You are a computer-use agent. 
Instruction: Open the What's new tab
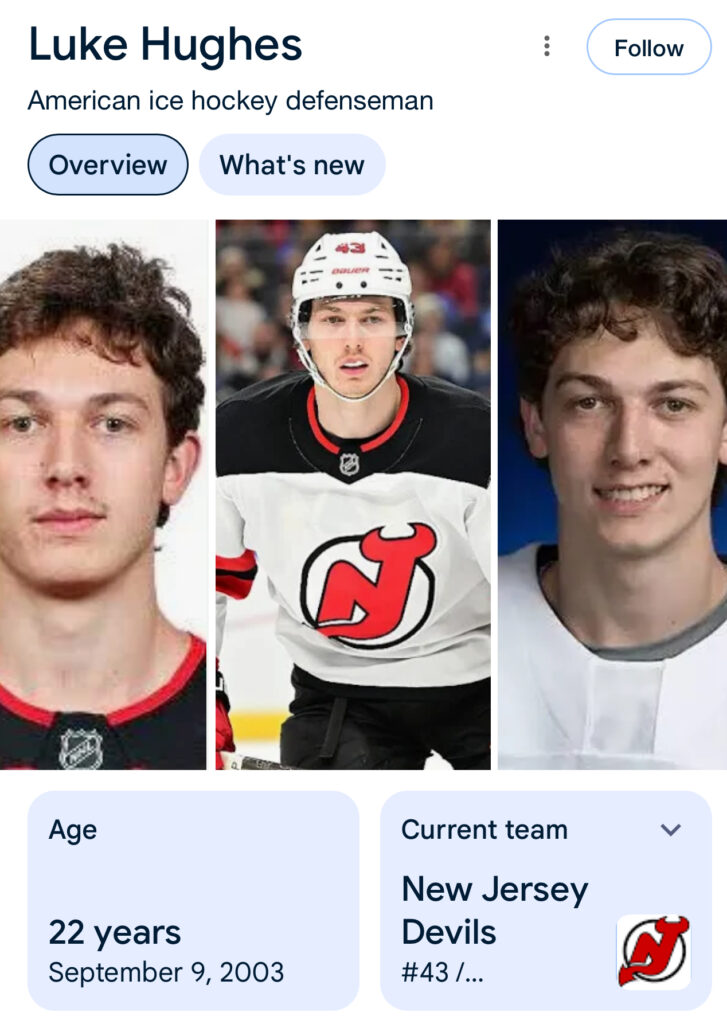[x=292, y=165]
